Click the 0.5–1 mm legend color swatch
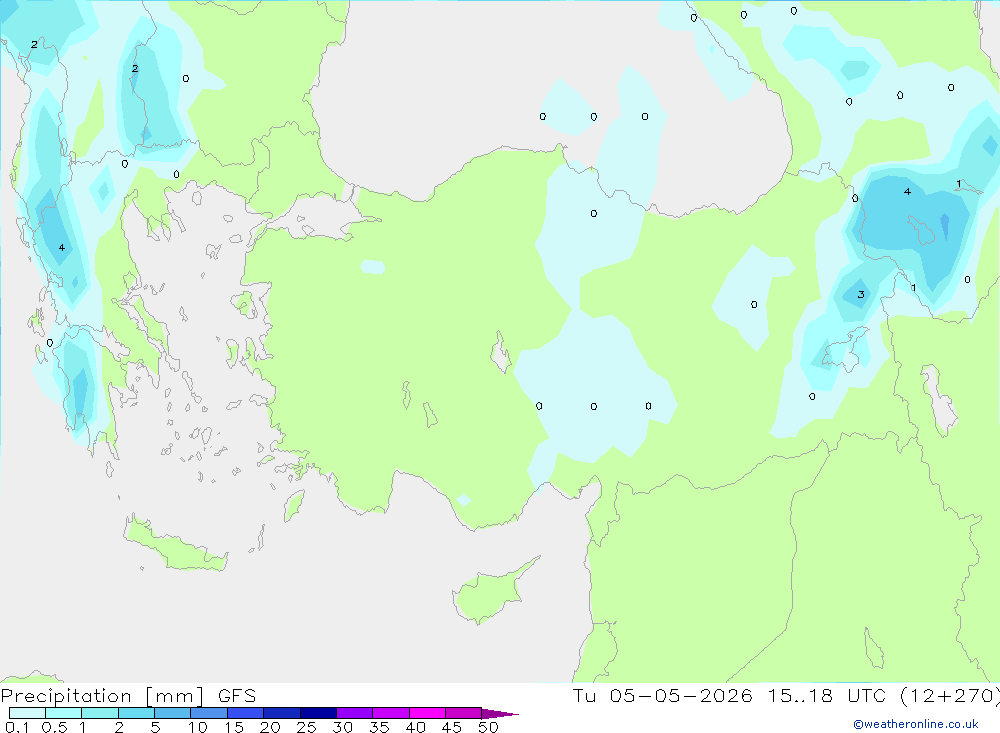Viewport: 1000px width, 733px height. [x=64, y=713]
